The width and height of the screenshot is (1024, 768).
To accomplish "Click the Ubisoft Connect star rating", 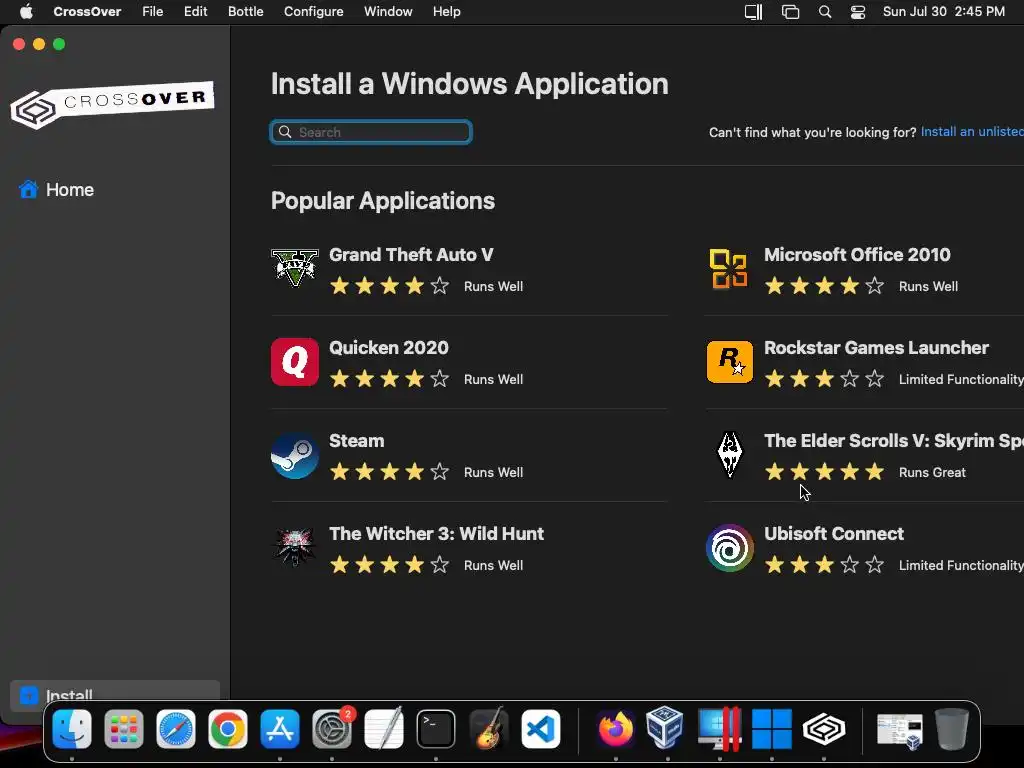I will point(824,564).
